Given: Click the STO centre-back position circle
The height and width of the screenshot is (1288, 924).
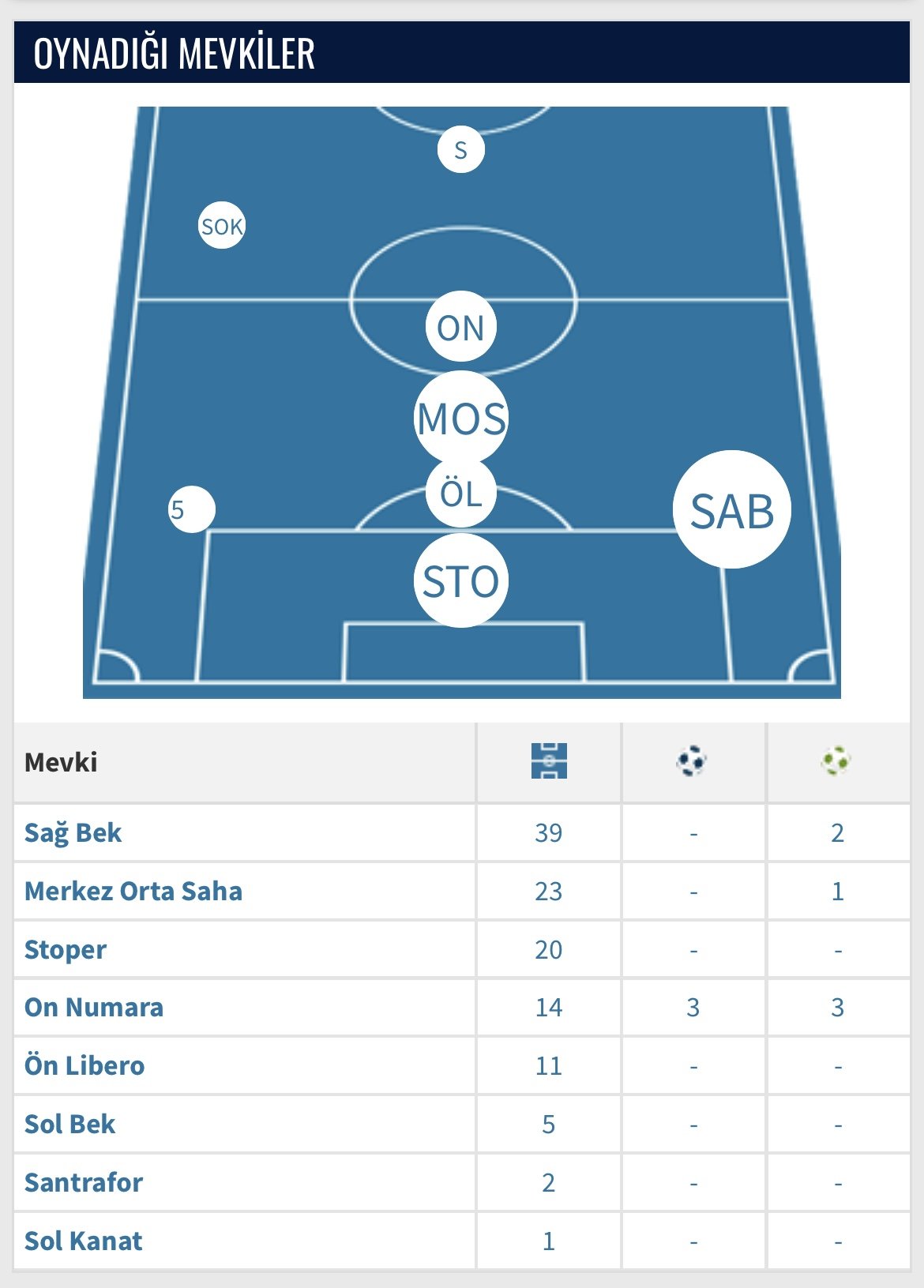Looking at the screenshot, I should (x=461, y=580).
